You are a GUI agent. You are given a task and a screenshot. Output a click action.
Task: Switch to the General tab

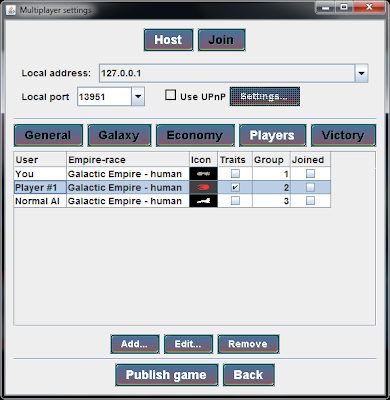(48, 135)
